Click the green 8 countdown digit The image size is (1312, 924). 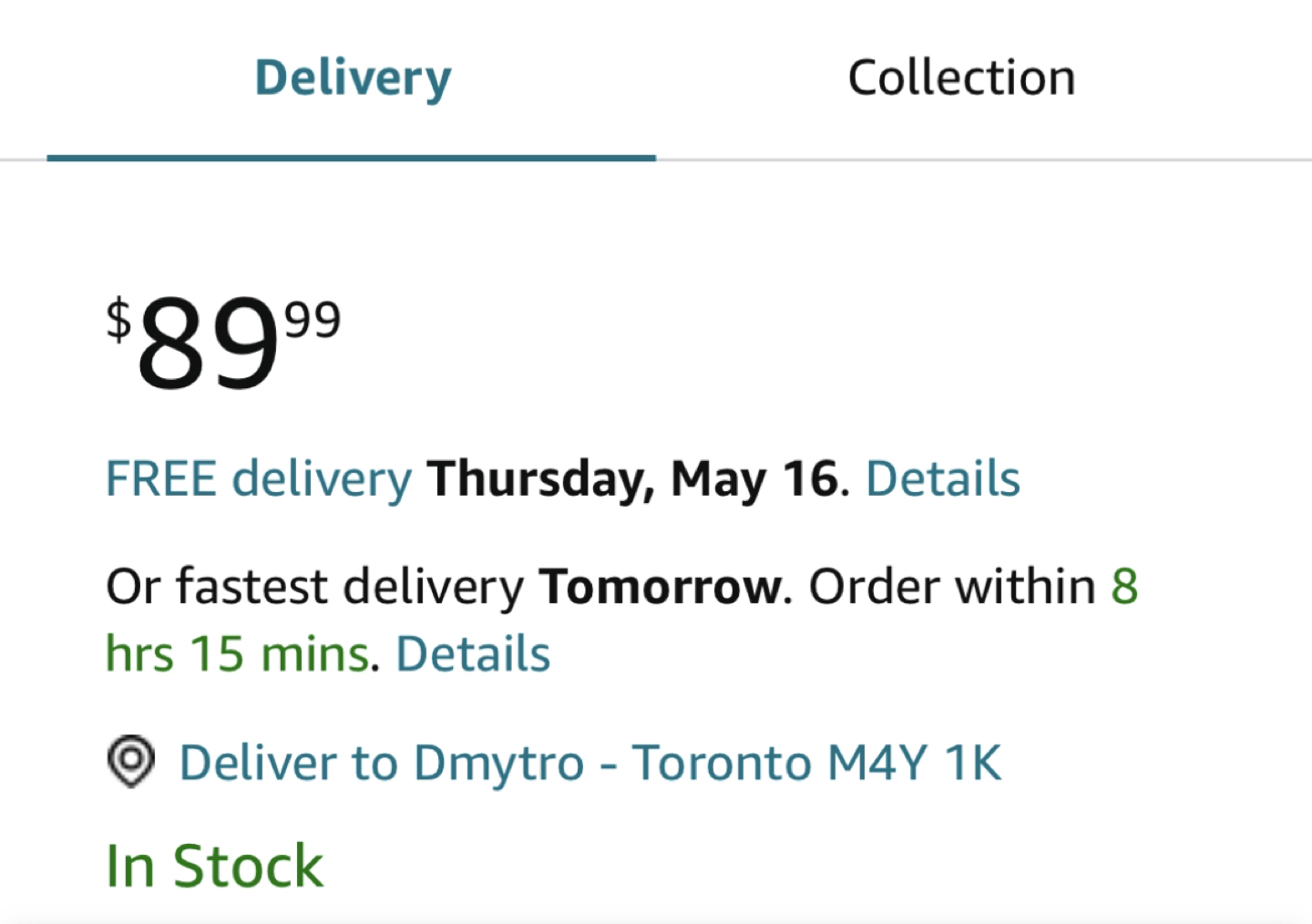(1124, 586)
